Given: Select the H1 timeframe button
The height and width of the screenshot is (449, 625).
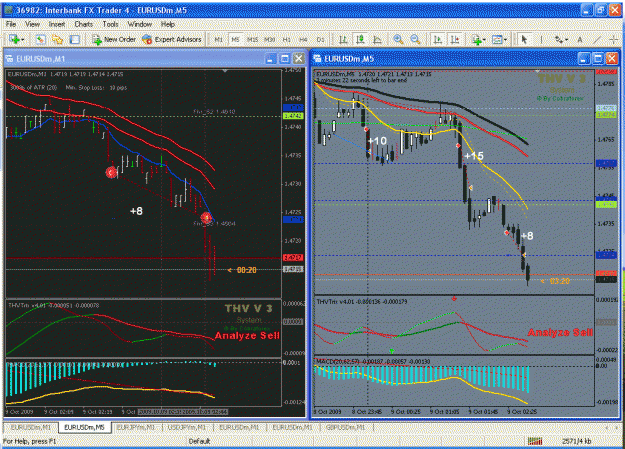Looking at the screenshot, I should (287, 39).
